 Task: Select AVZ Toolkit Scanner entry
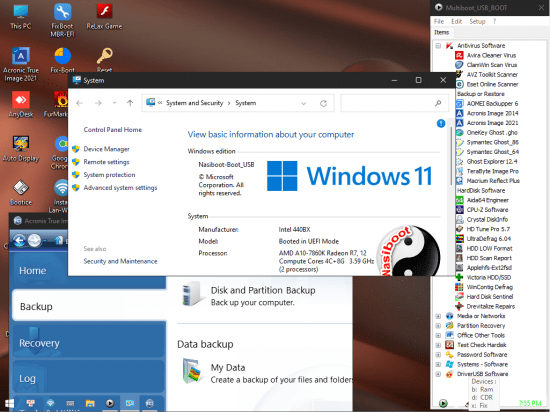(x=492, y=75)
